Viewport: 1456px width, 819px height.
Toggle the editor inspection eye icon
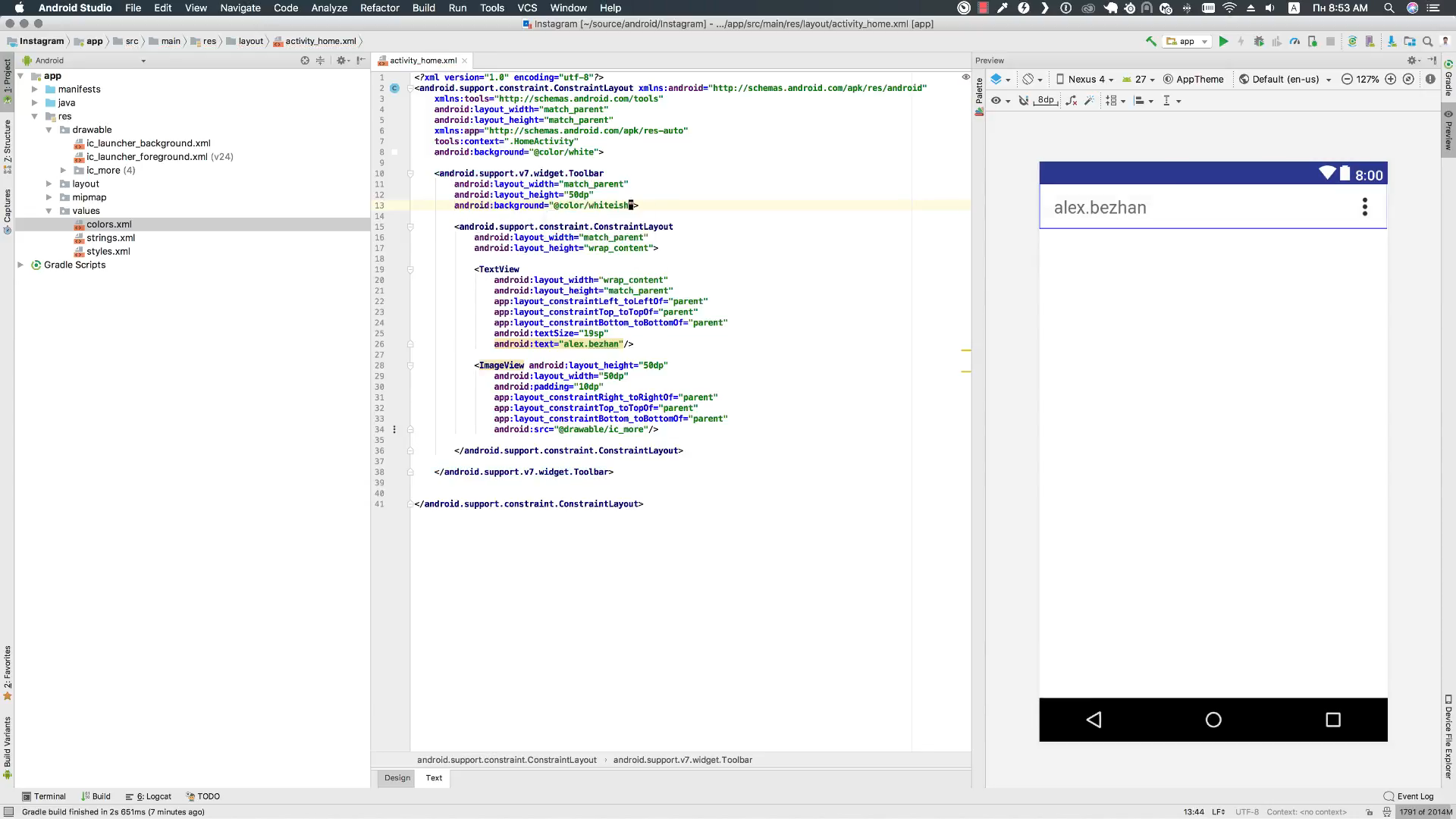965,77
